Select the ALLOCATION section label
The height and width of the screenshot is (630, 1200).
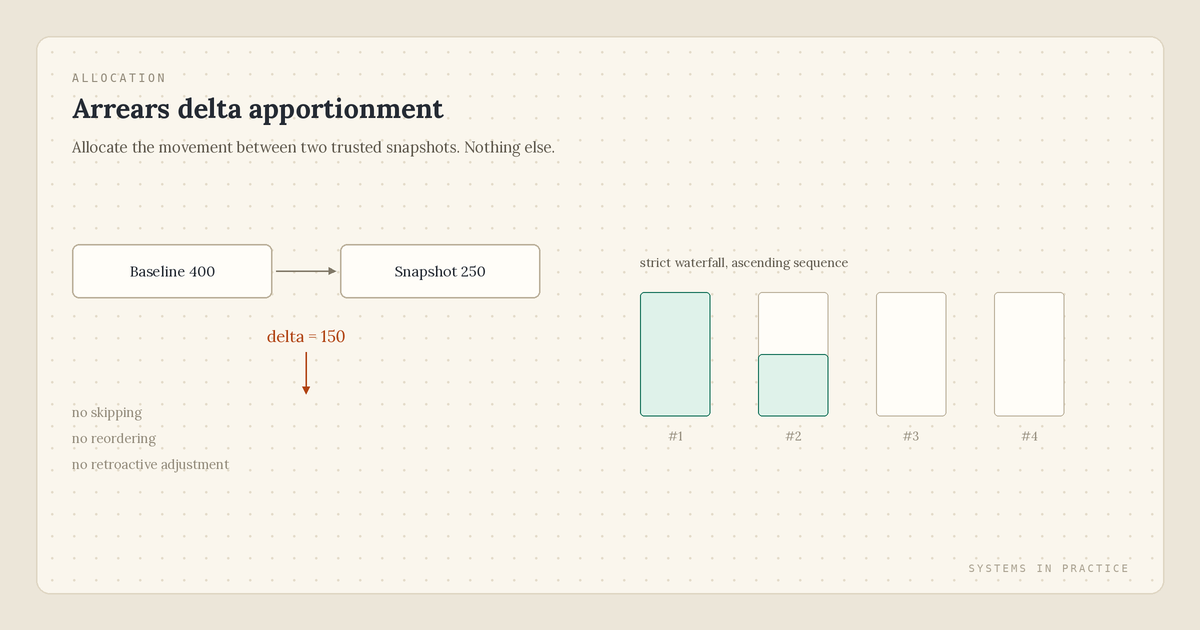tap(119, 78)
